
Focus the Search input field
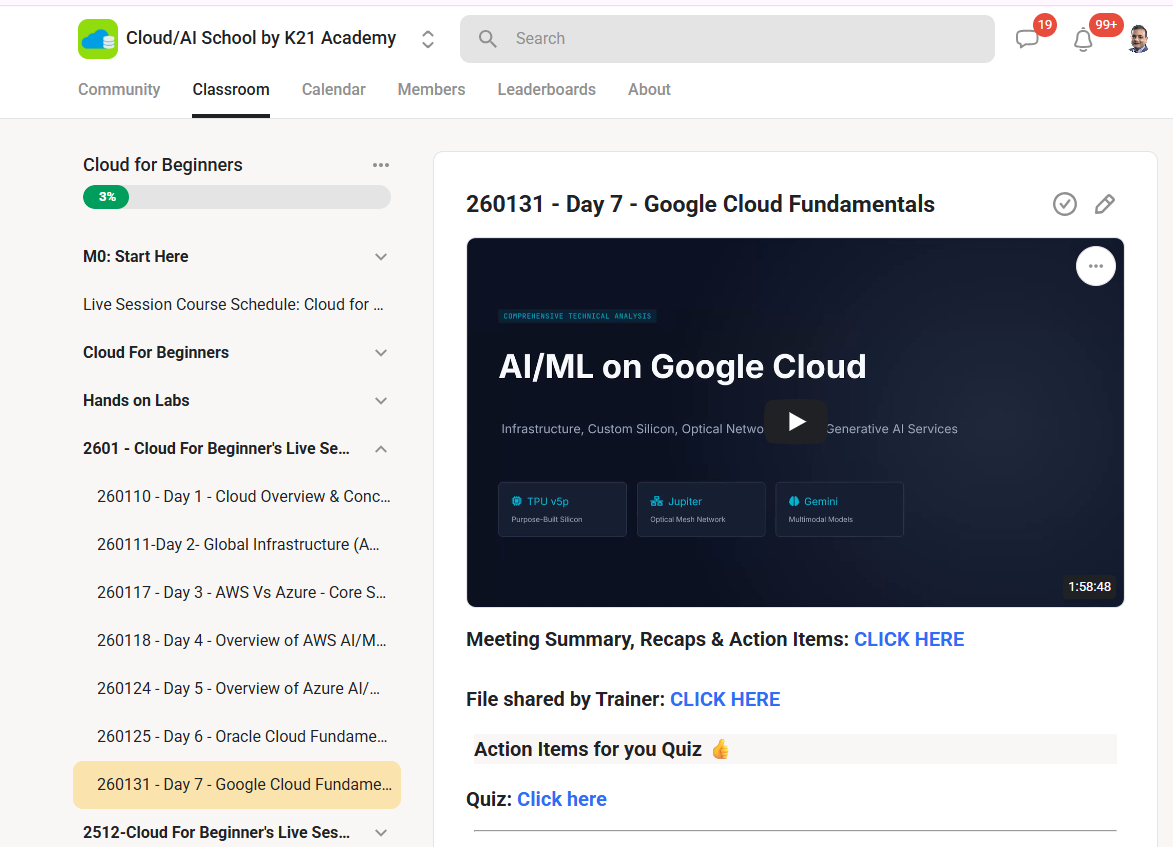(727, 39)
